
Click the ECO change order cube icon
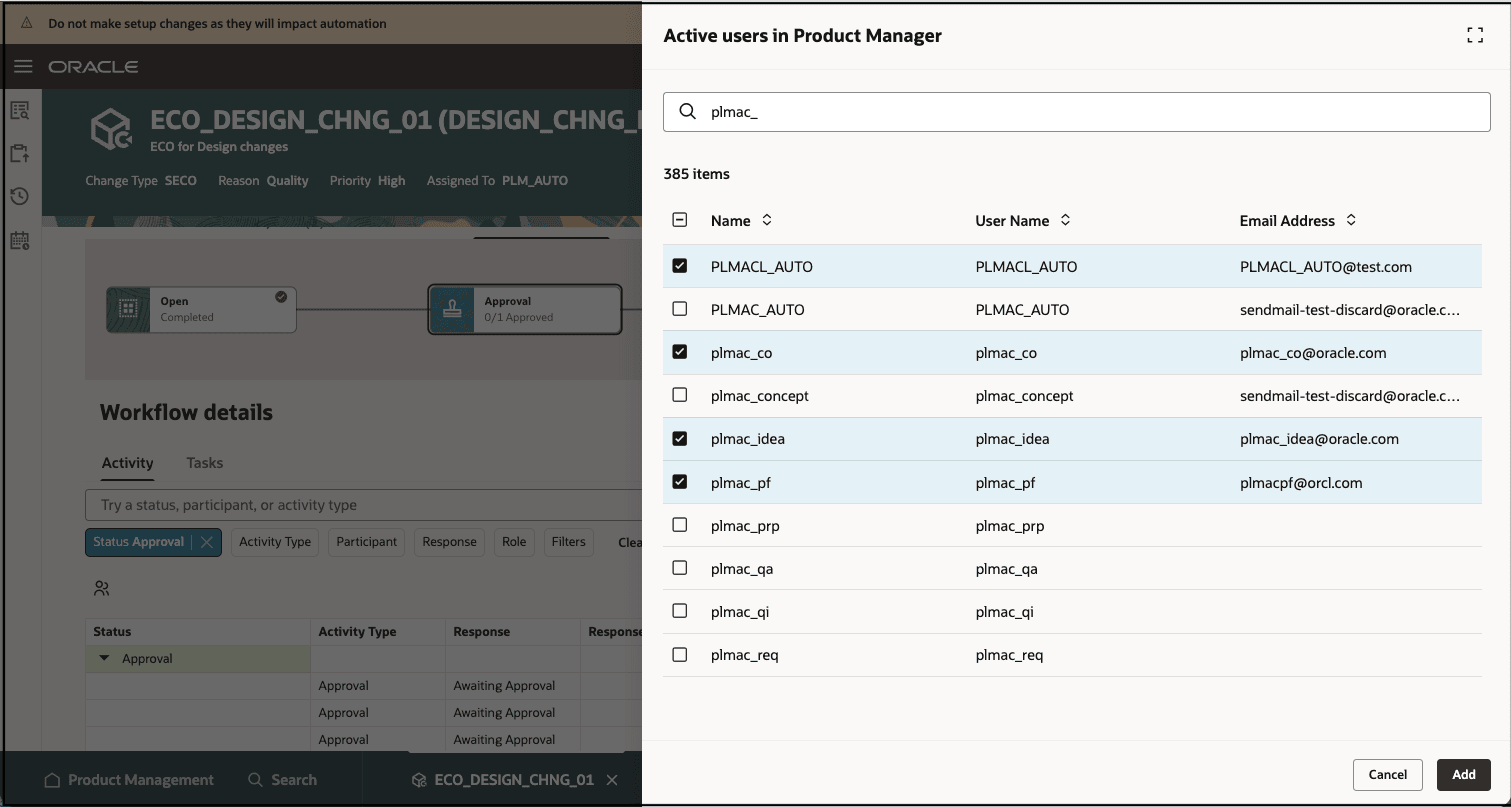tap(111, 131)
